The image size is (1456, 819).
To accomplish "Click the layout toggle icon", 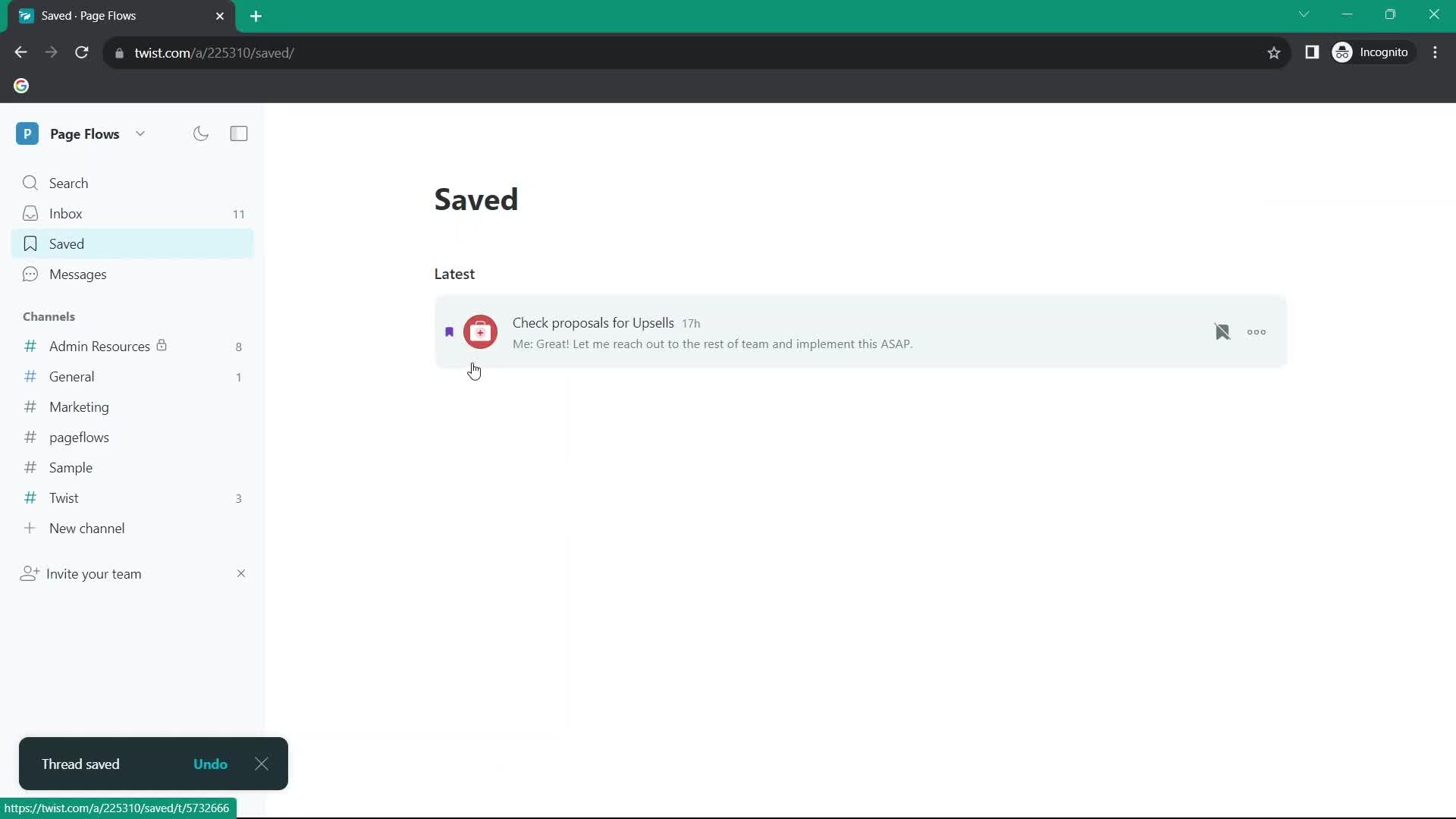I will click(x=239, y=133).
